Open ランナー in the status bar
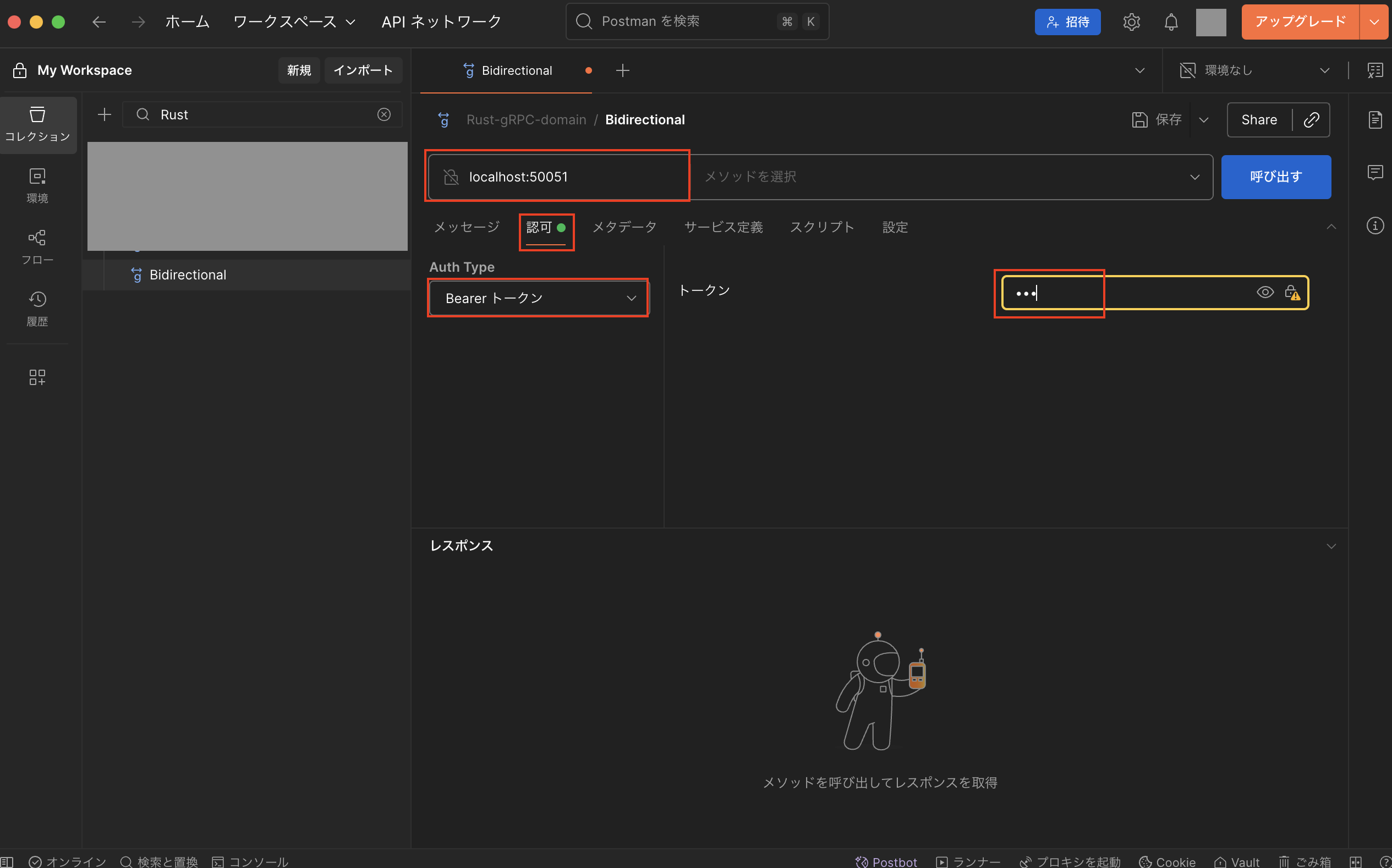This screenshot has height=868, width=1392. pos(968,862)
